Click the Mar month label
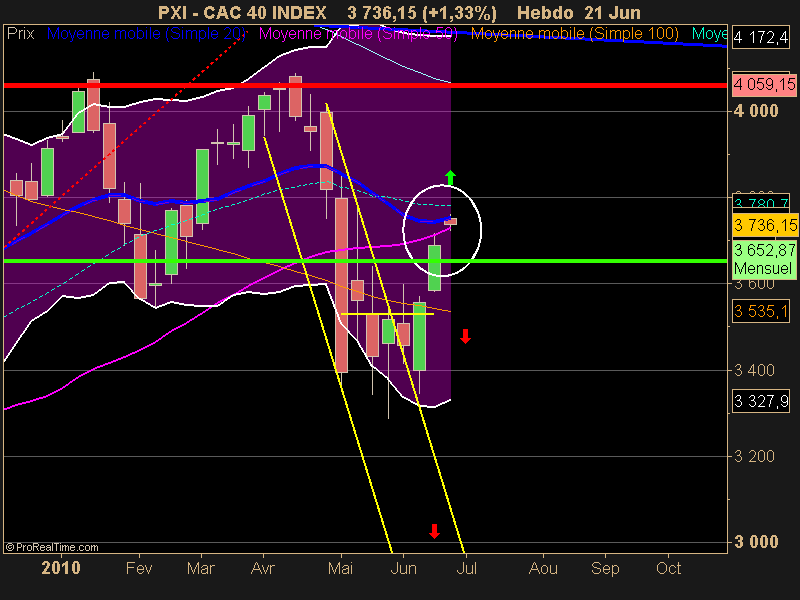 [201, 568]
